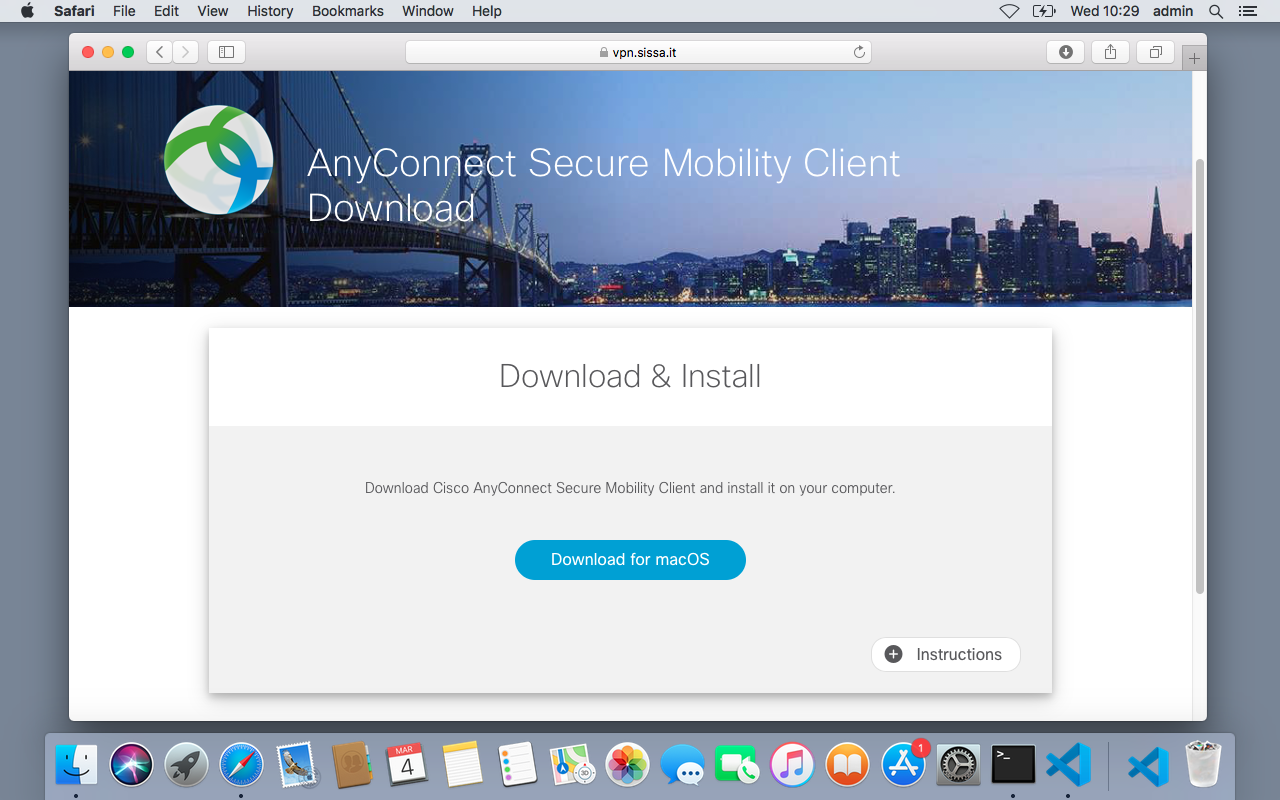
Task: Click the Safari back navigation arrow
Action: click(159, 52)
